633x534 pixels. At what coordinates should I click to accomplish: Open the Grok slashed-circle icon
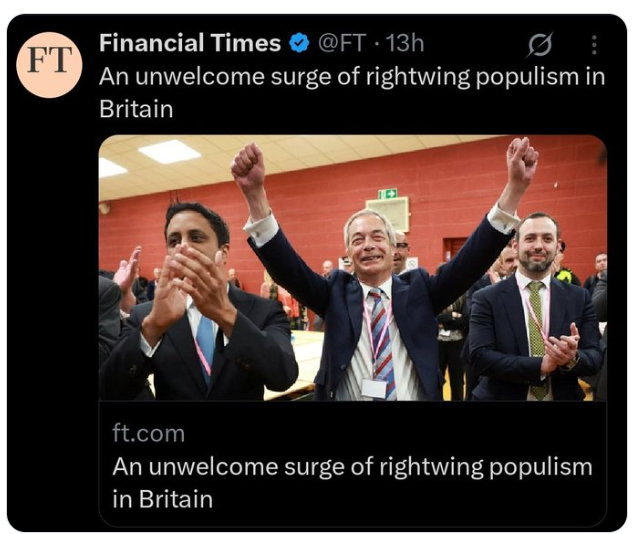click(x=540, y=44)
